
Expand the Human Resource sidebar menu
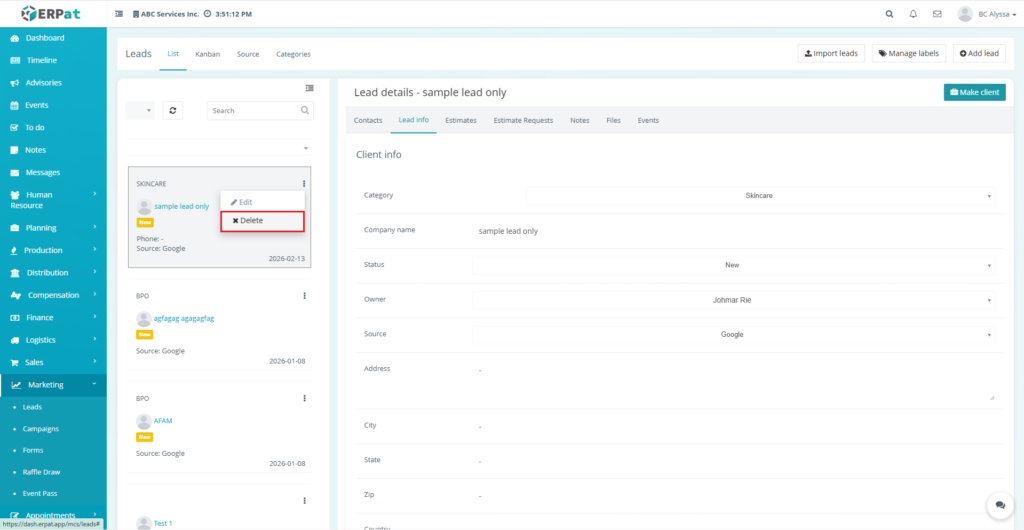click(53, 200)
